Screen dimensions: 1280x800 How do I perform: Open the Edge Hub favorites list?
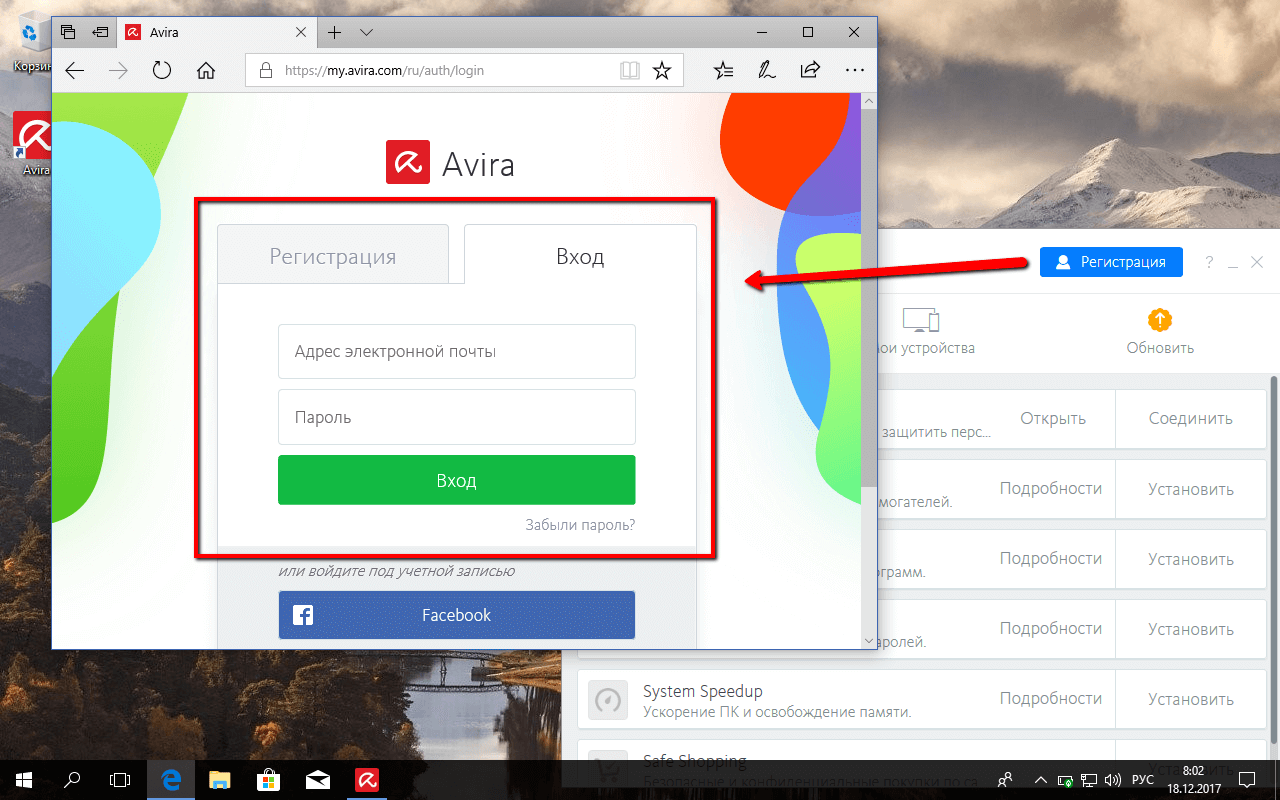[x=723, y=71]
